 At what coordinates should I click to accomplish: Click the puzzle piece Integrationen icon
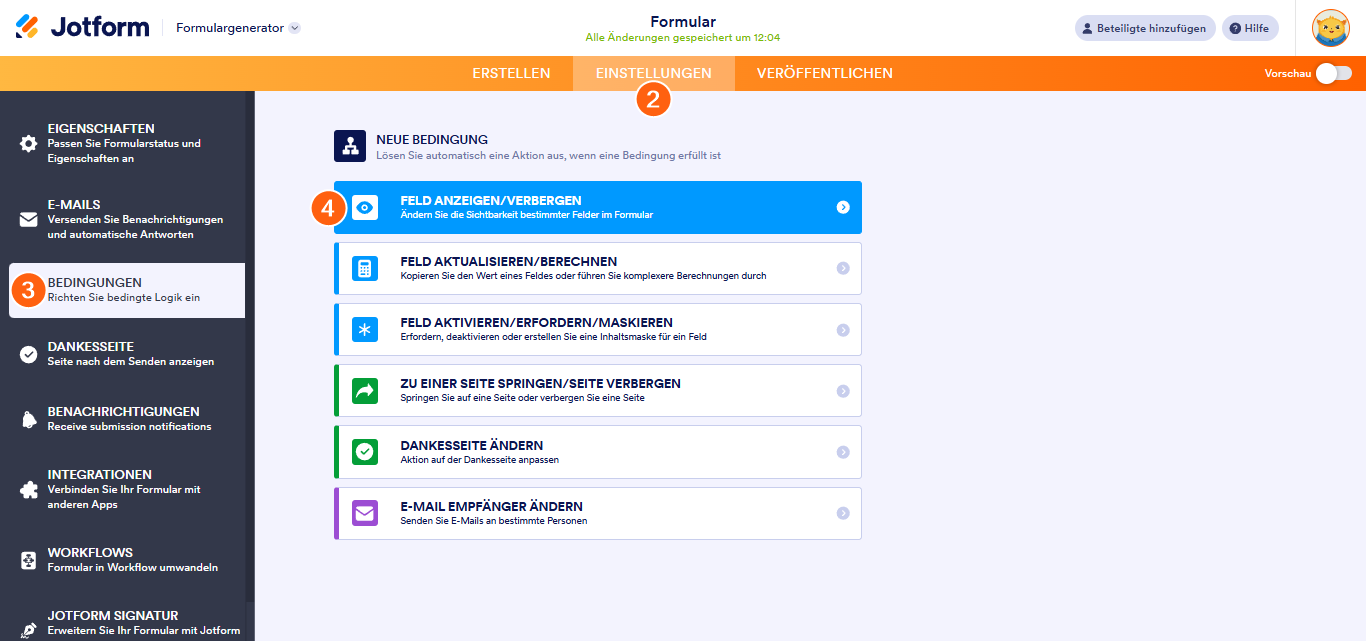tap(29, 490)
